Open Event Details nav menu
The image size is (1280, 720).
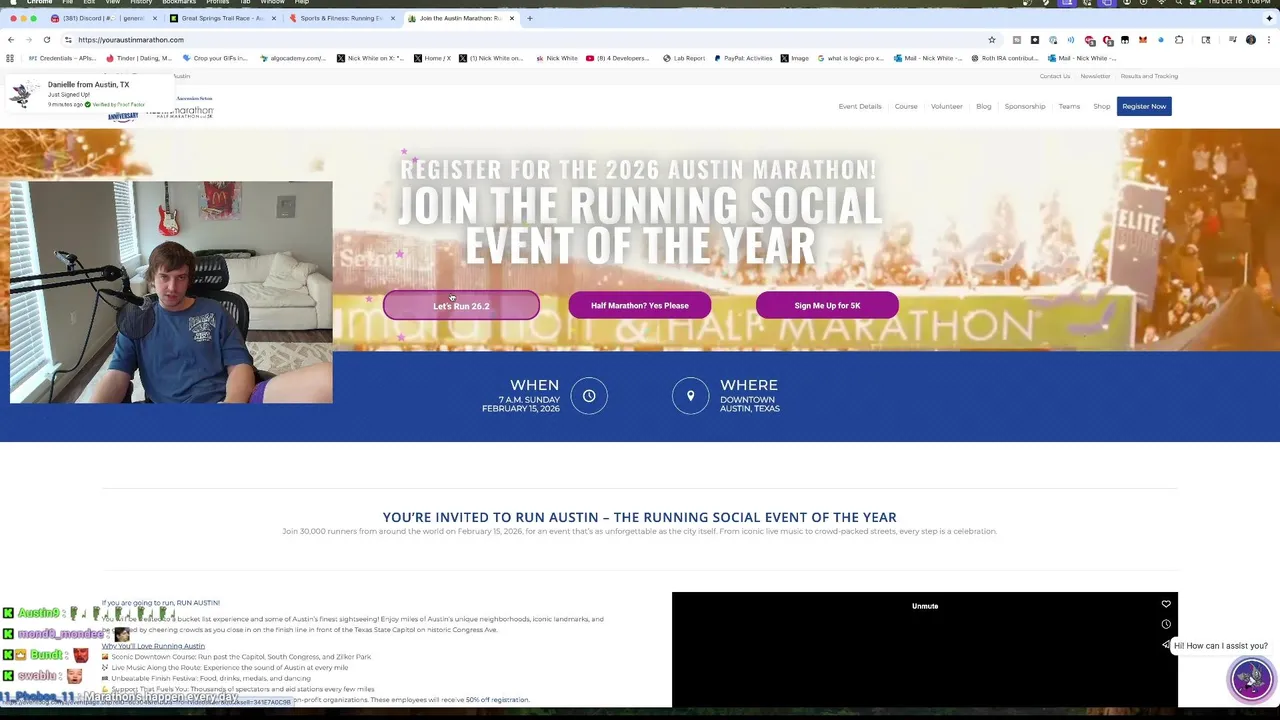point(860,106)
